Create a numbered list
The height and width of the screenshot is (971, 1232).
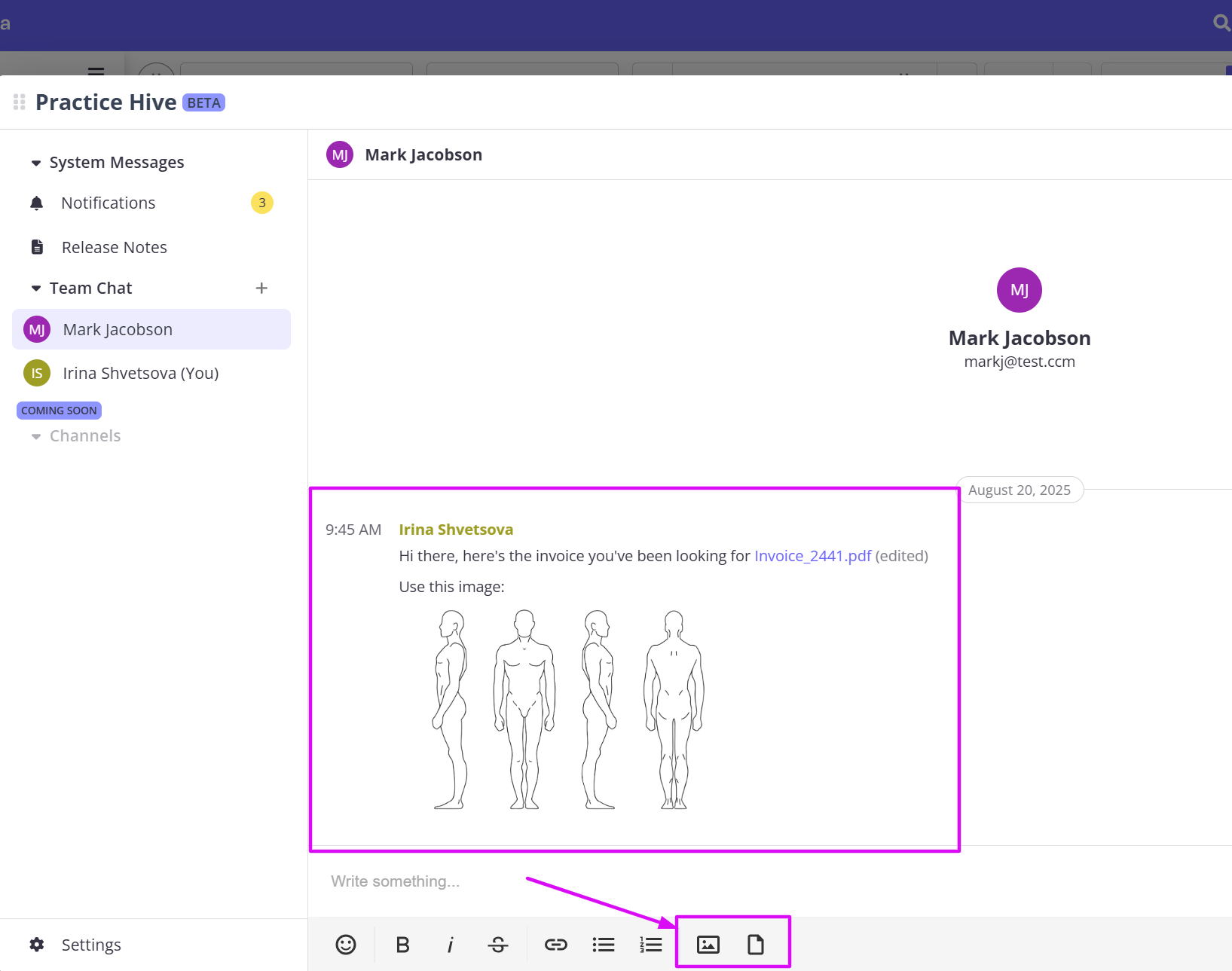(x=650, y=944)
